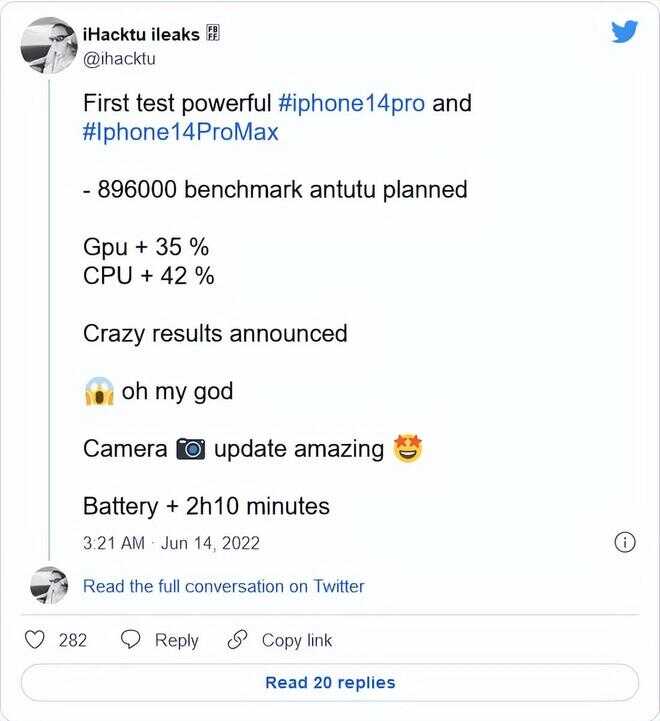
Task: Click the heart icon to like tweet
Action: [x=35, y=640]
